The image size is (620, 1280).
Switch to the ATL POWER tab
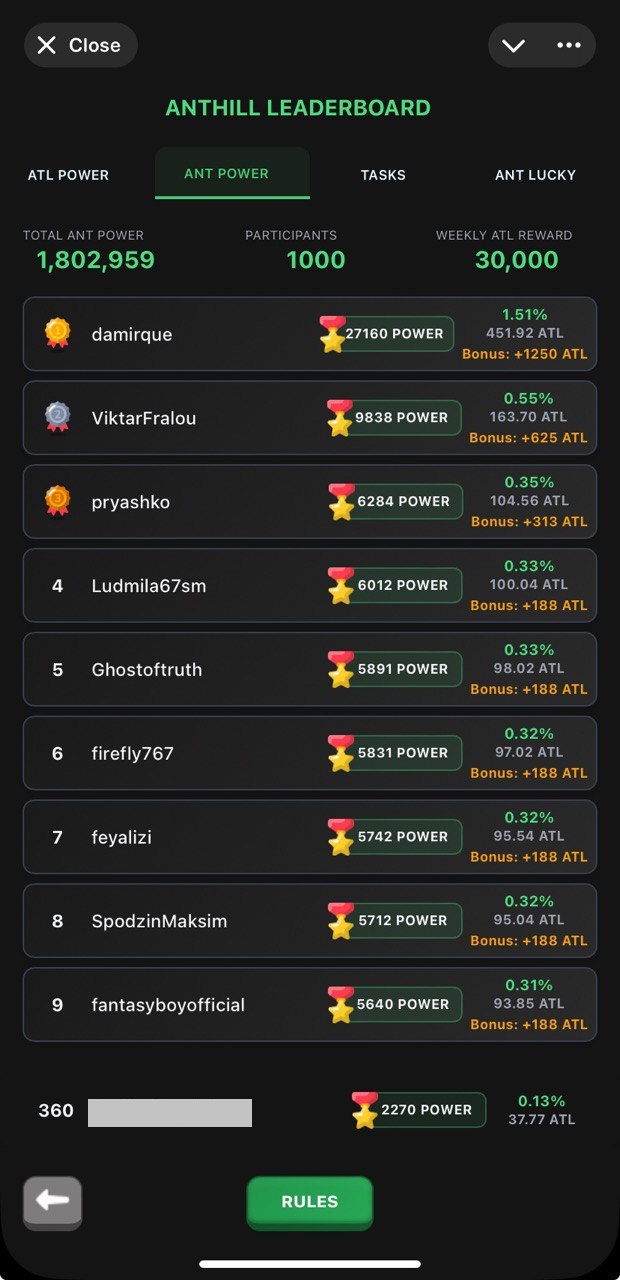(68, 175)
